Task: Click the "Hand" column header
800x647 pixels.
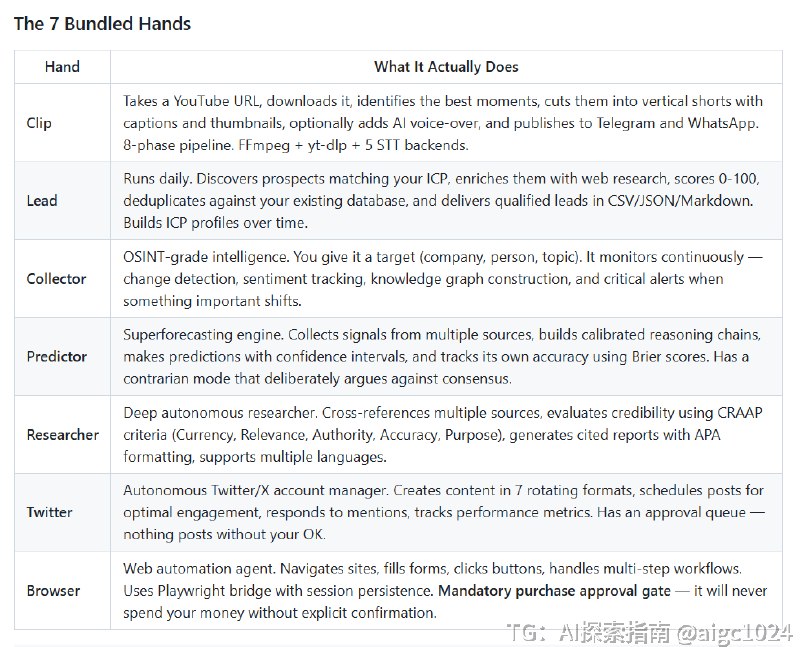Action: (x=62, y=67)
